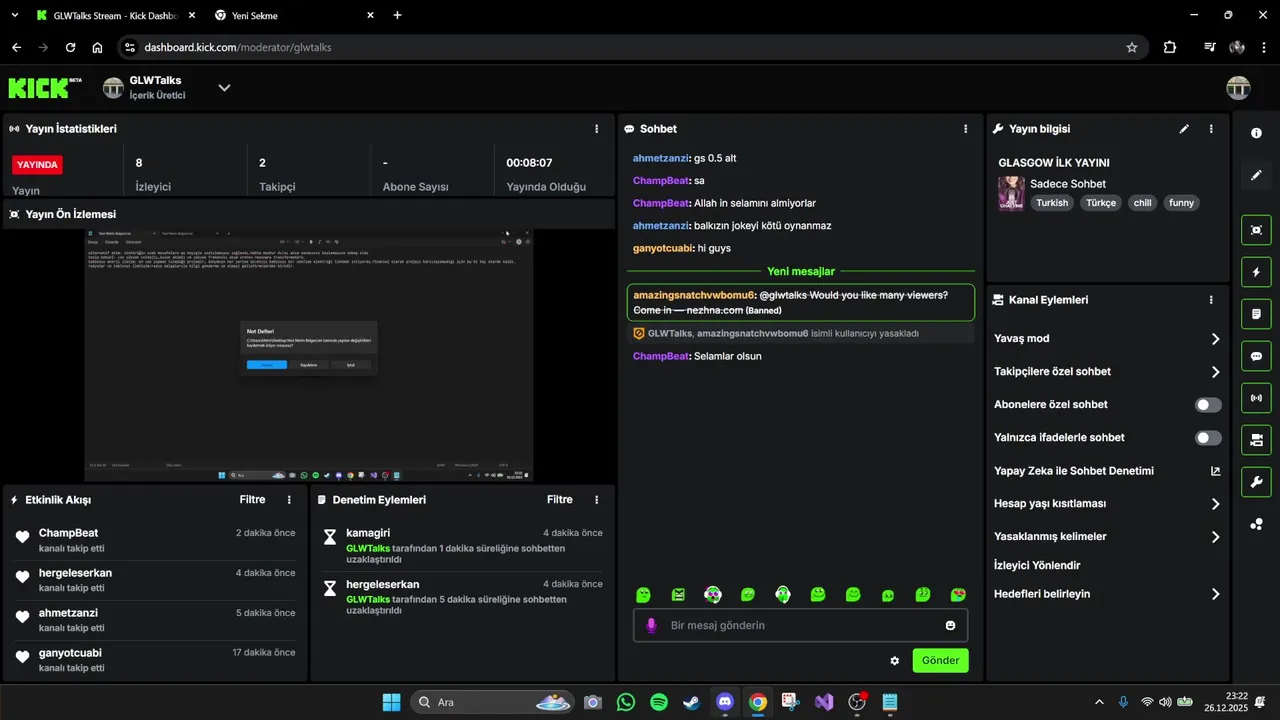Send message with Gönder button
1280x720 pixels.
940,660
